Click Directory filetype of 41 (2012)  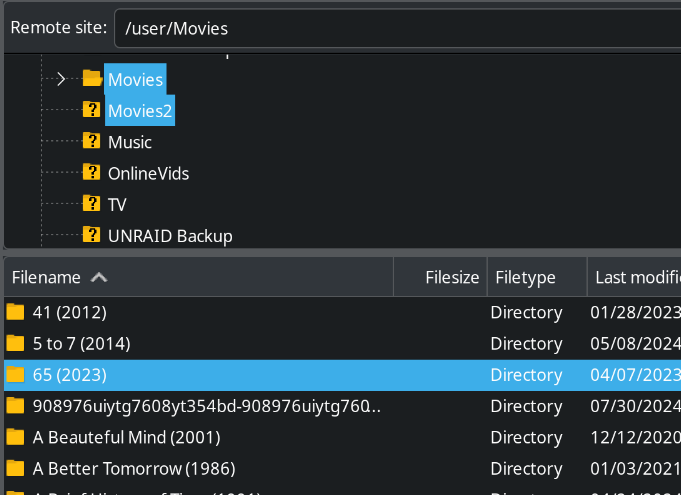(x=526, y=313)
